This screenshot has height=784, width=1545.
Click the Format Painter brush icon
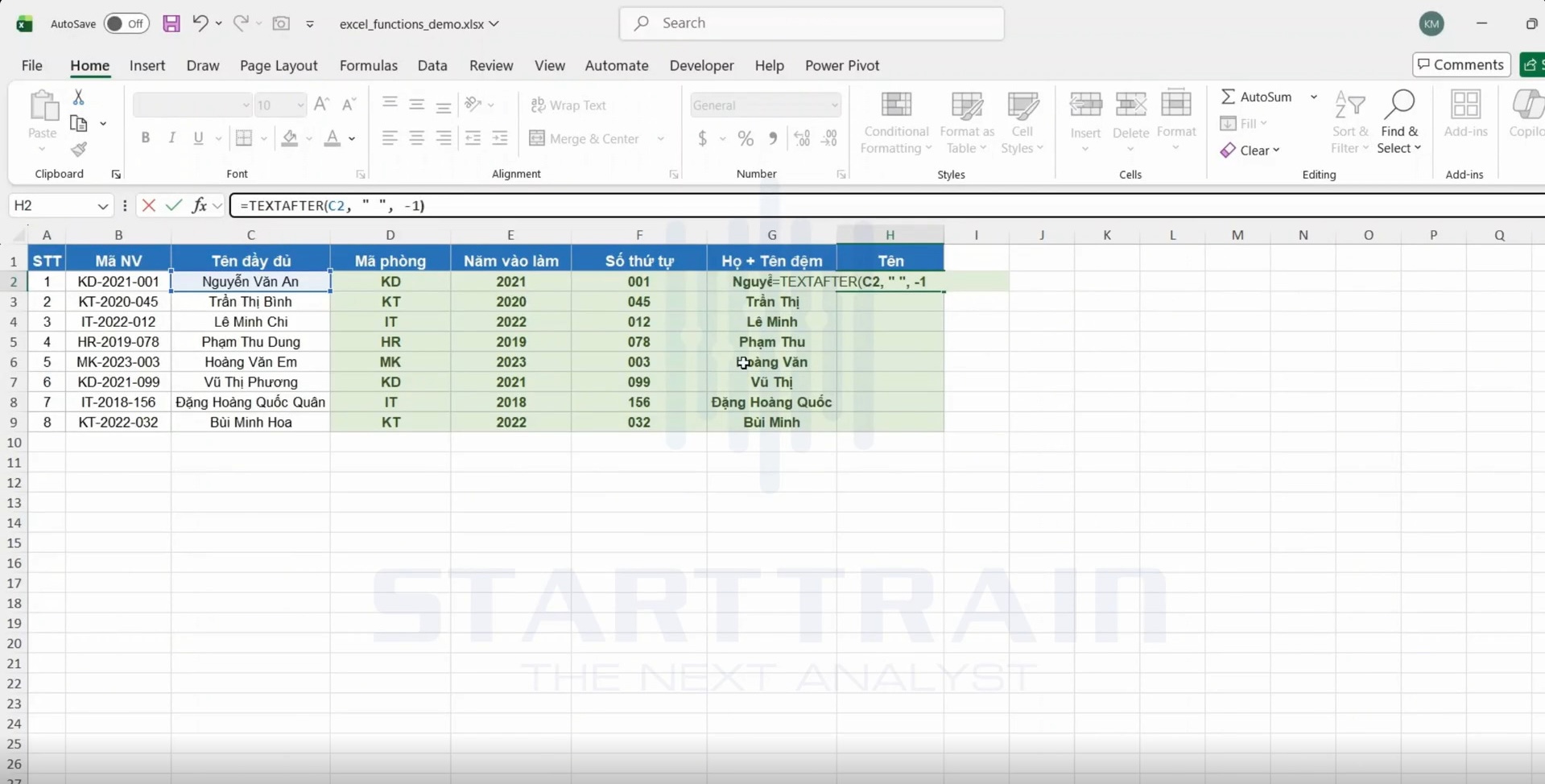pyautogui.click(x=78, y=150)
